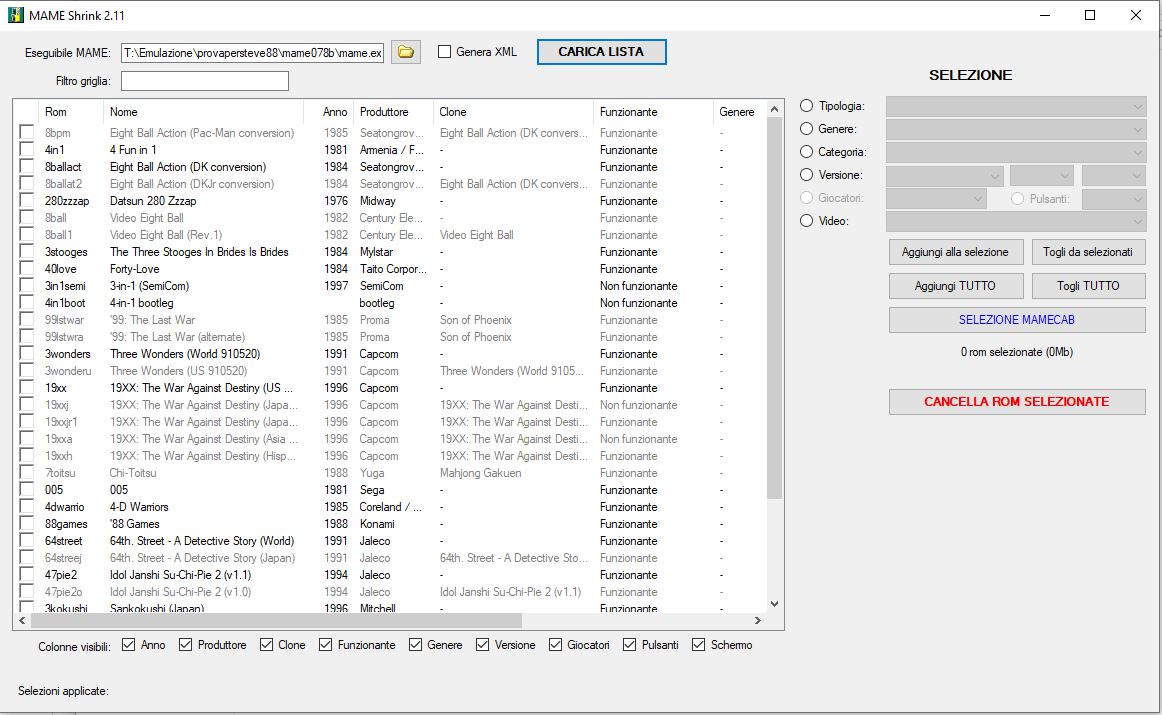Toggle the Giocatori column checkbox
This screenshot has height=715, width=1162.
click(555, 645)
